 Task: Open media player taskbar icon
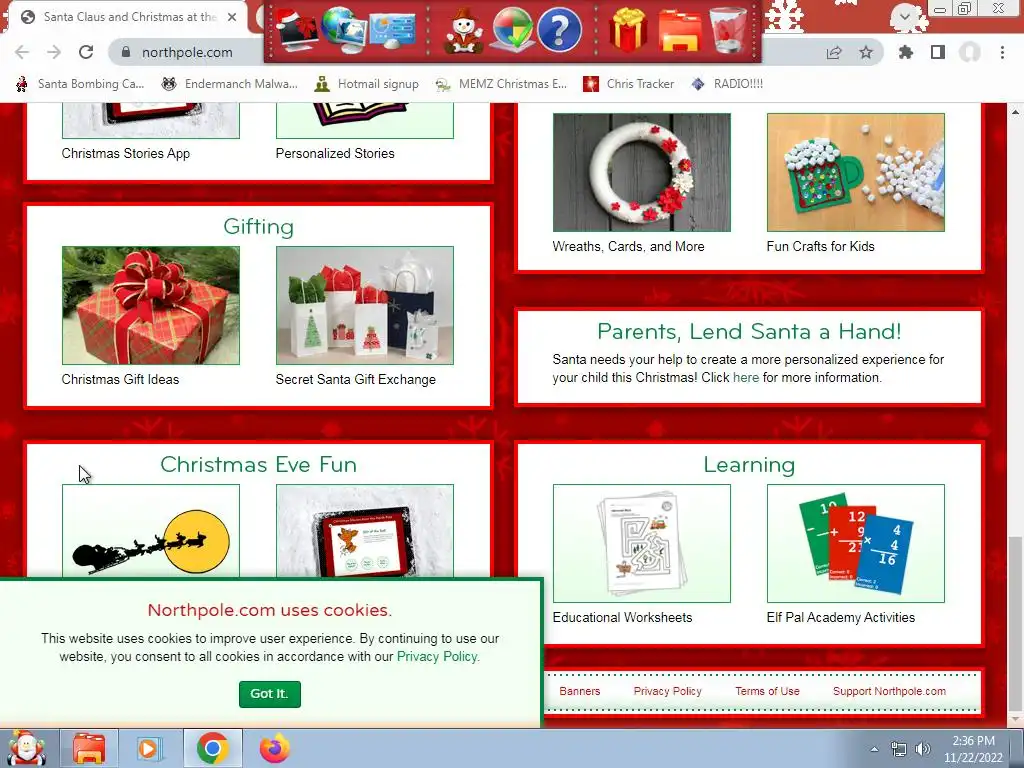(x=150, y=748)
